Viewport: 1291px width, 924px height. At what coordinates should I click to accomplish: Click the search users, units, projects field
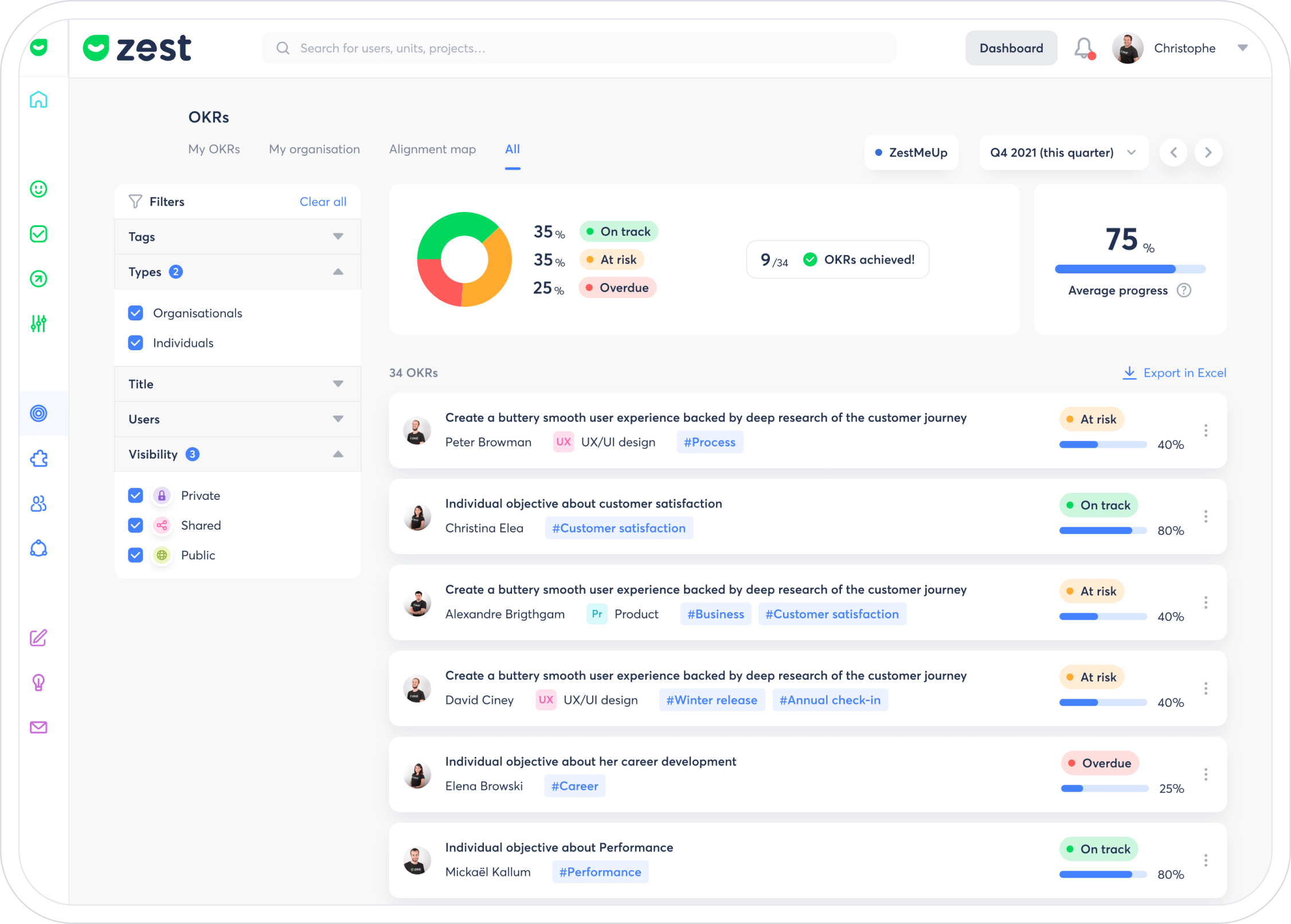click(579, 48)
